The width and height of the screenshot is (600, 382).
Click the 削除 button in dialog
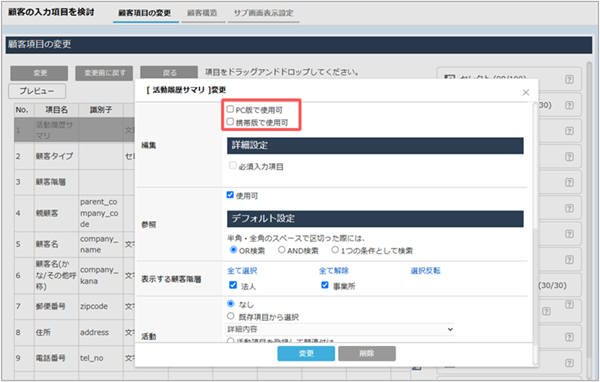point(367,354)
